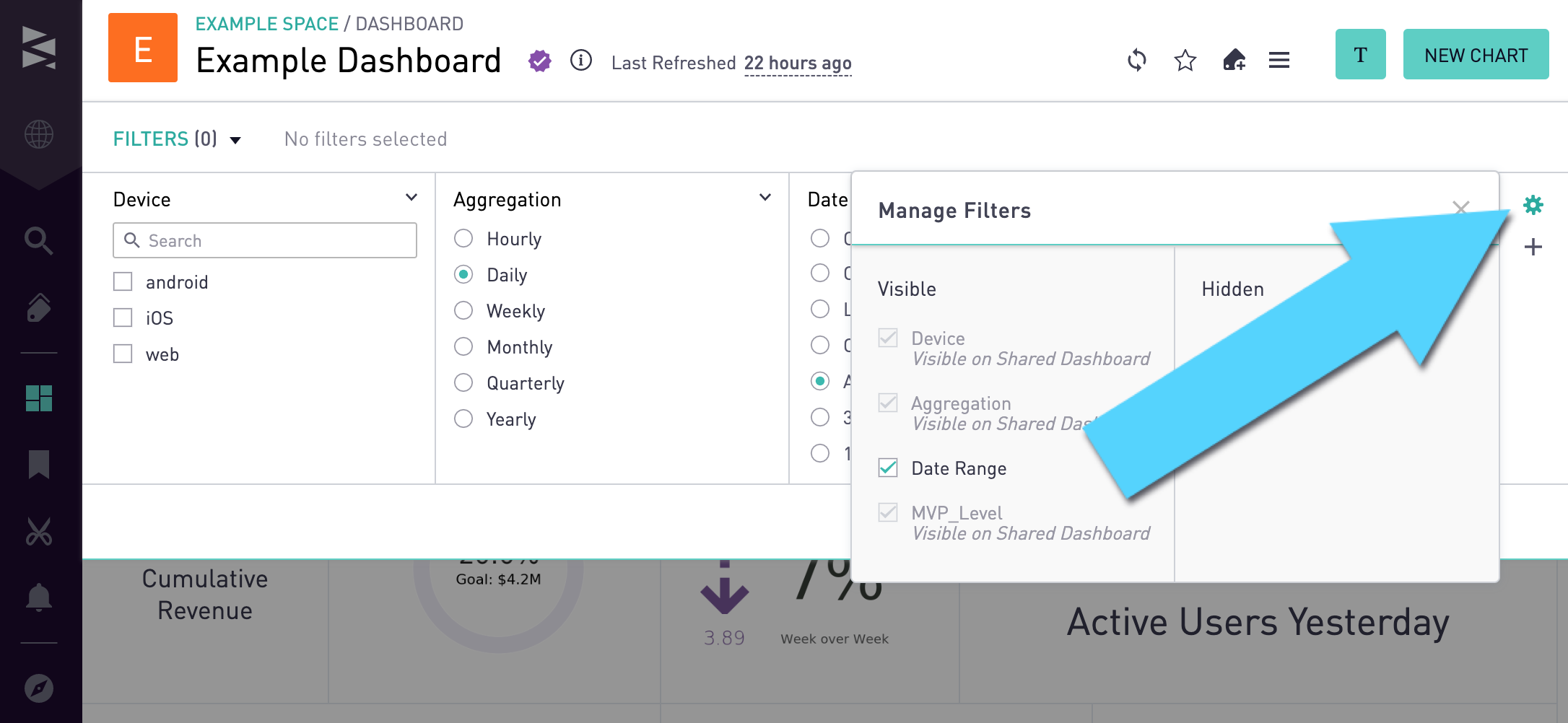Screen dimensions: 1568x723
Task: Collapse the Device filter panel
Action: tap(411, 197)
